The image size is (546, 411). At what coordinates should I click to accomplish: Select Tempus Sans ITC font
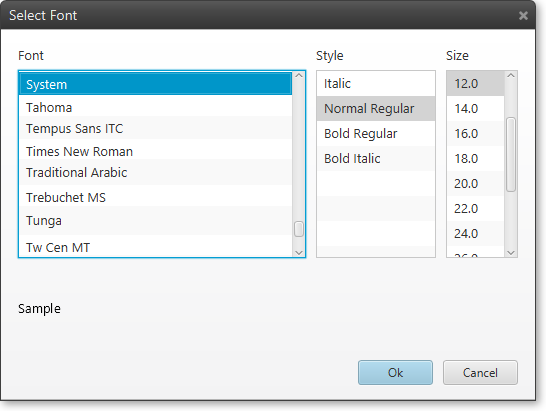pyautogui.click(x=156, y=128)
